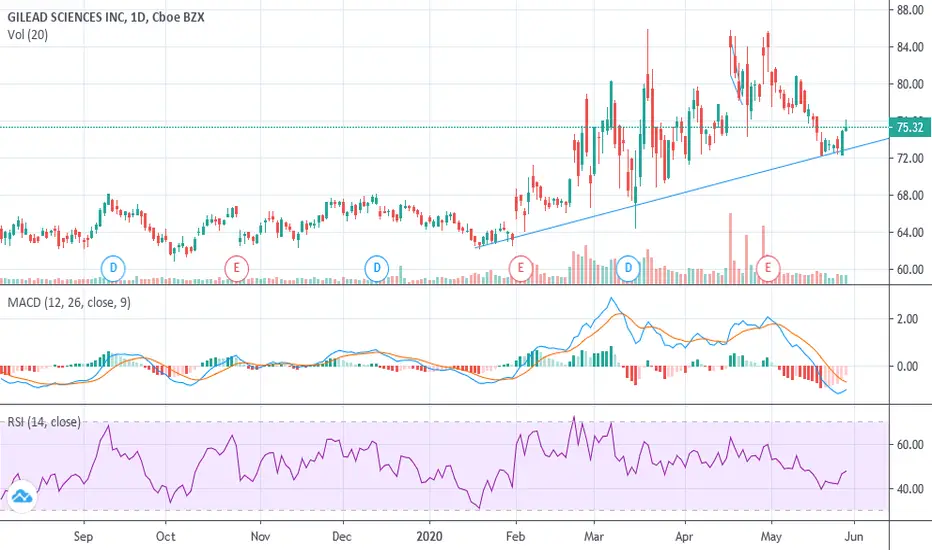Click the Apr label on the time axis

pyautogui.click(x=684, y=536)
